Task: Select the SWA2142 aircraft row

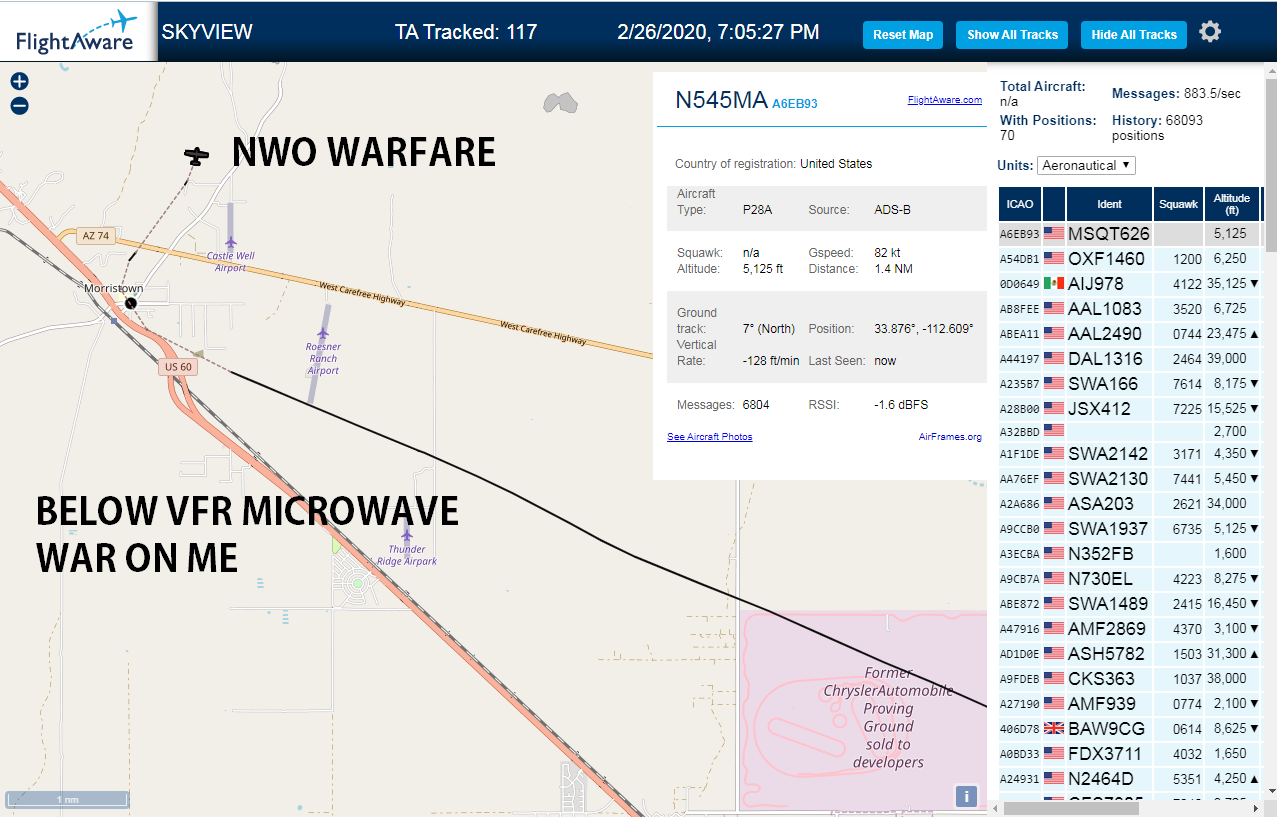Action: tap(1130, 453)
